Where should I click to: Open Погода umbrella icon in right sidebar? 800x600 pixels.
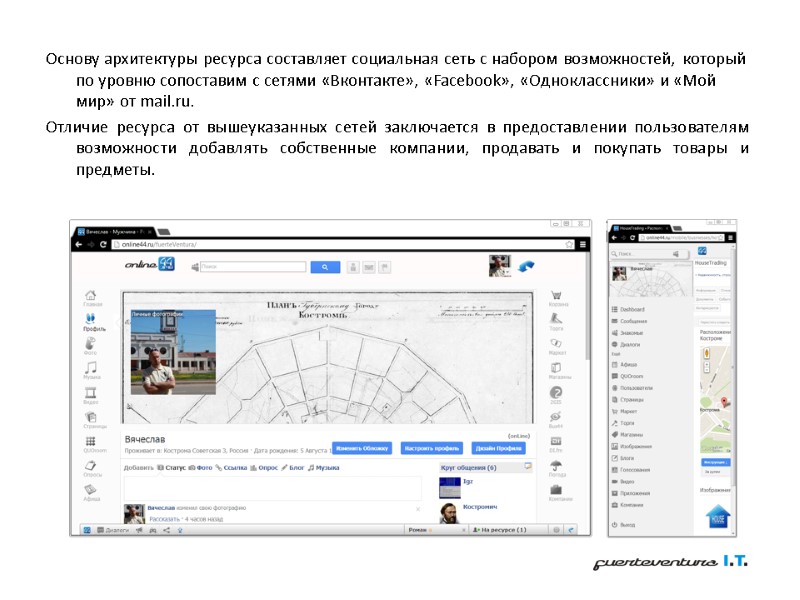pos(556,465)
